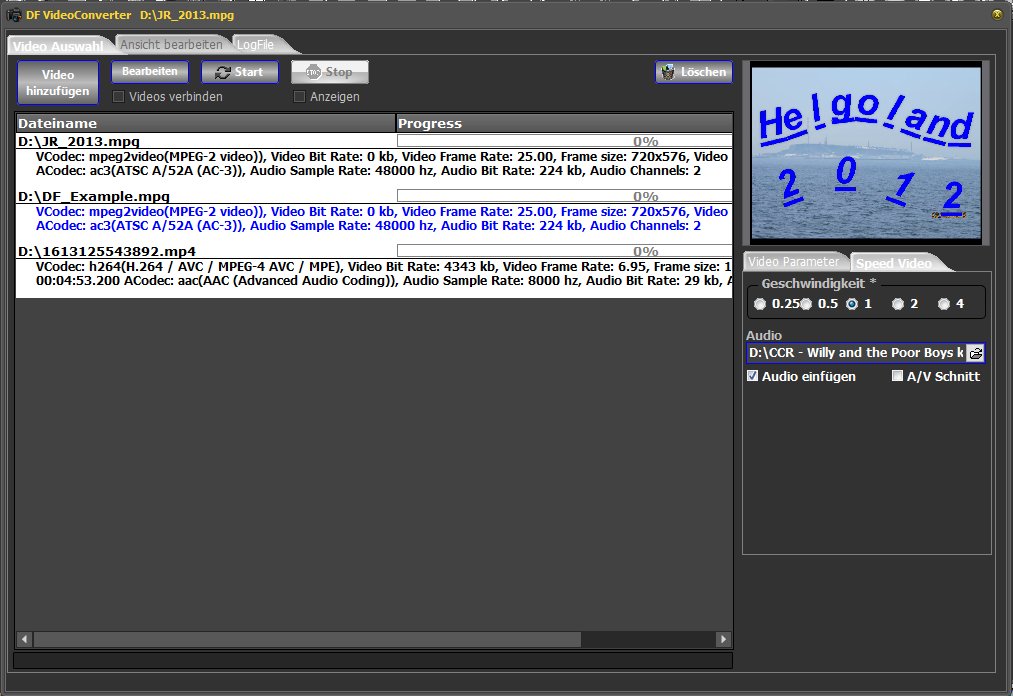Viewport: 1013px width, 696px height.
Task: Click right arrow of horizontal scrollbar
Action: pyautogui.click(x=723, y=639)
